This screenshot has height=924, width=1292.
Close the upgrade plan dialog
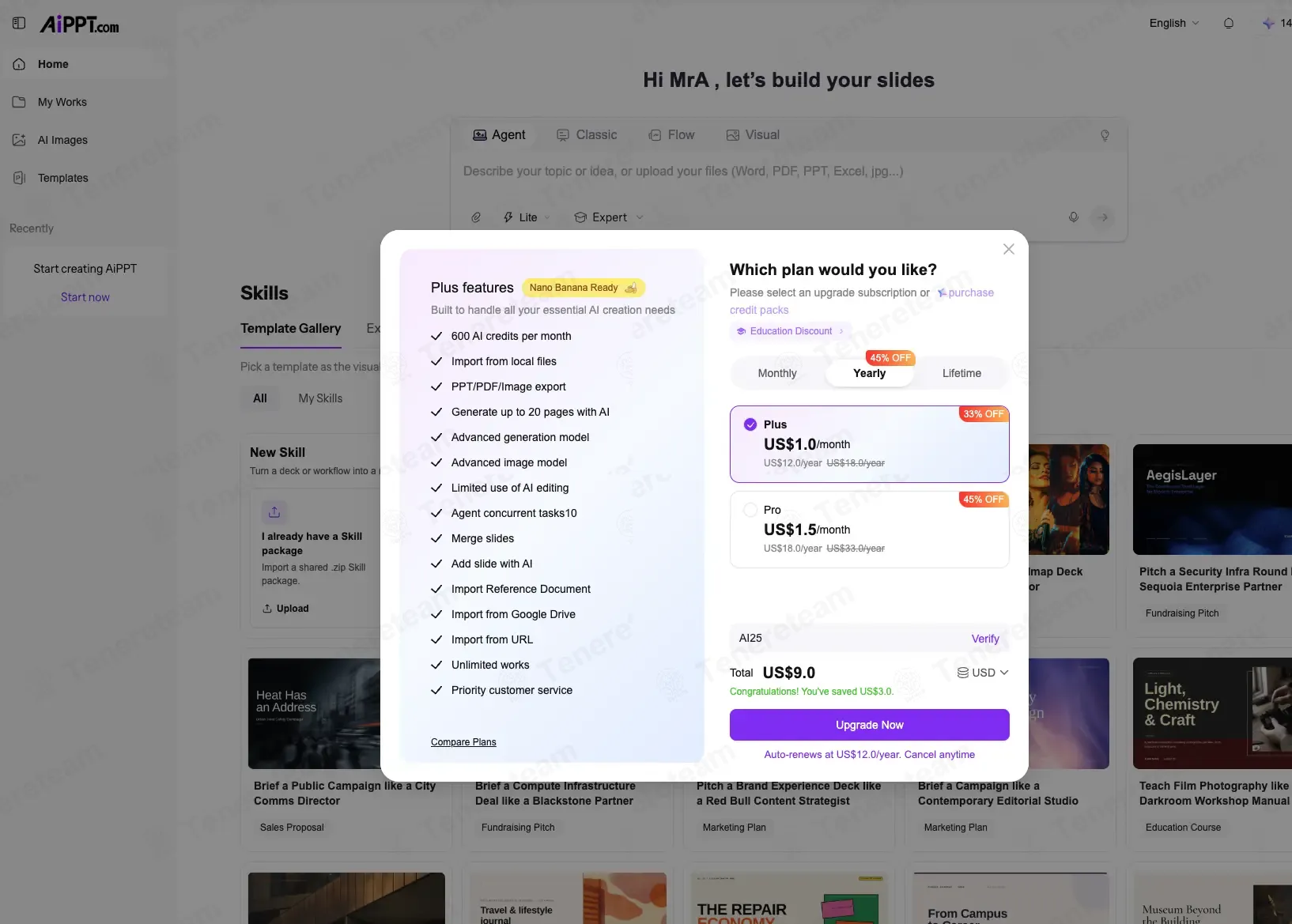[1009, 249]
